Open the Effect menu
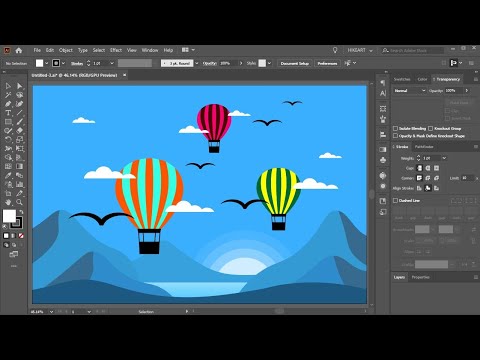This screenshot has height=360, width=480. click(x=116, y=50)
